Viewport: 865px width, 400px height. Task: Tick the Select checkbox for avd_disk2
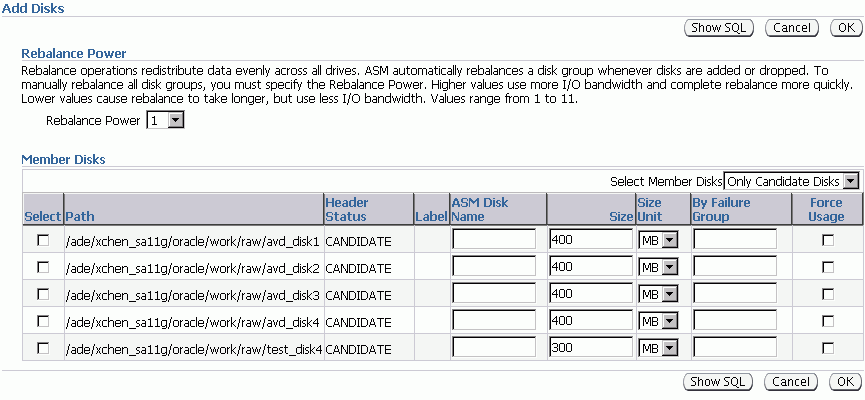coord(42,267)
